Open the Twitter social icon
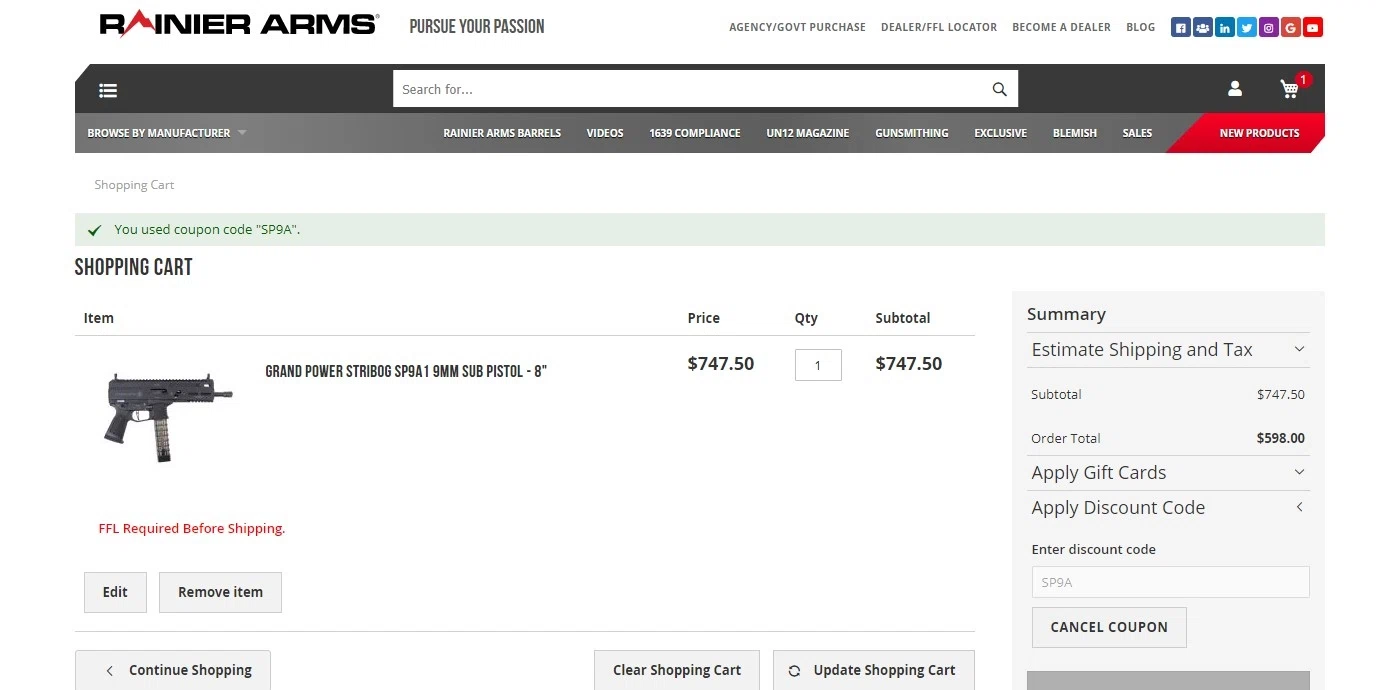Screen dimensions: 1378x690 click(x=1247, y=28)
